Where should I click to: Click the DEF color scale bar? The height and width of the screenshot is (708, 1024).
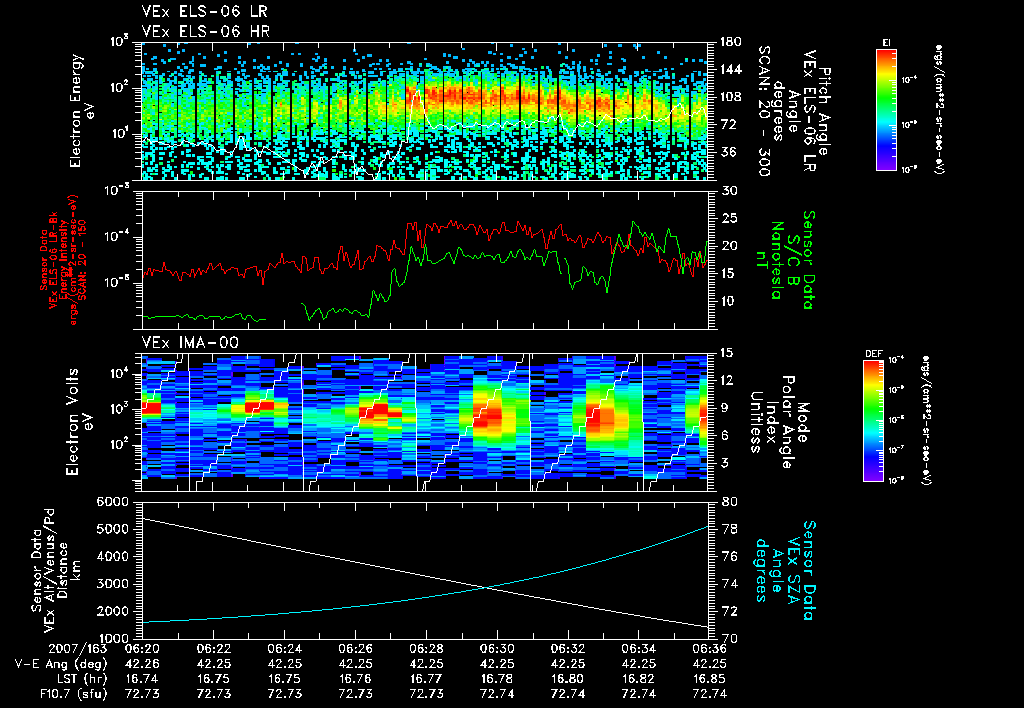coord(874,421)
